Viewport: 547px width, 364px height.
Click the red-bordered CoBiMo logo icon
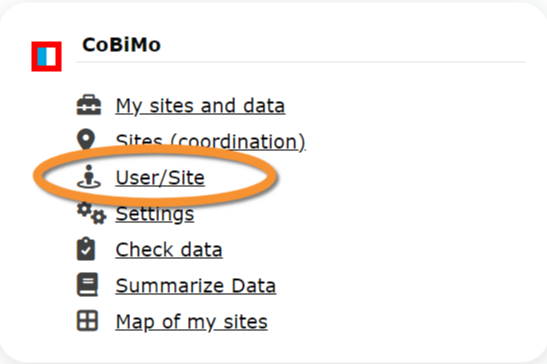pos(46,57)
